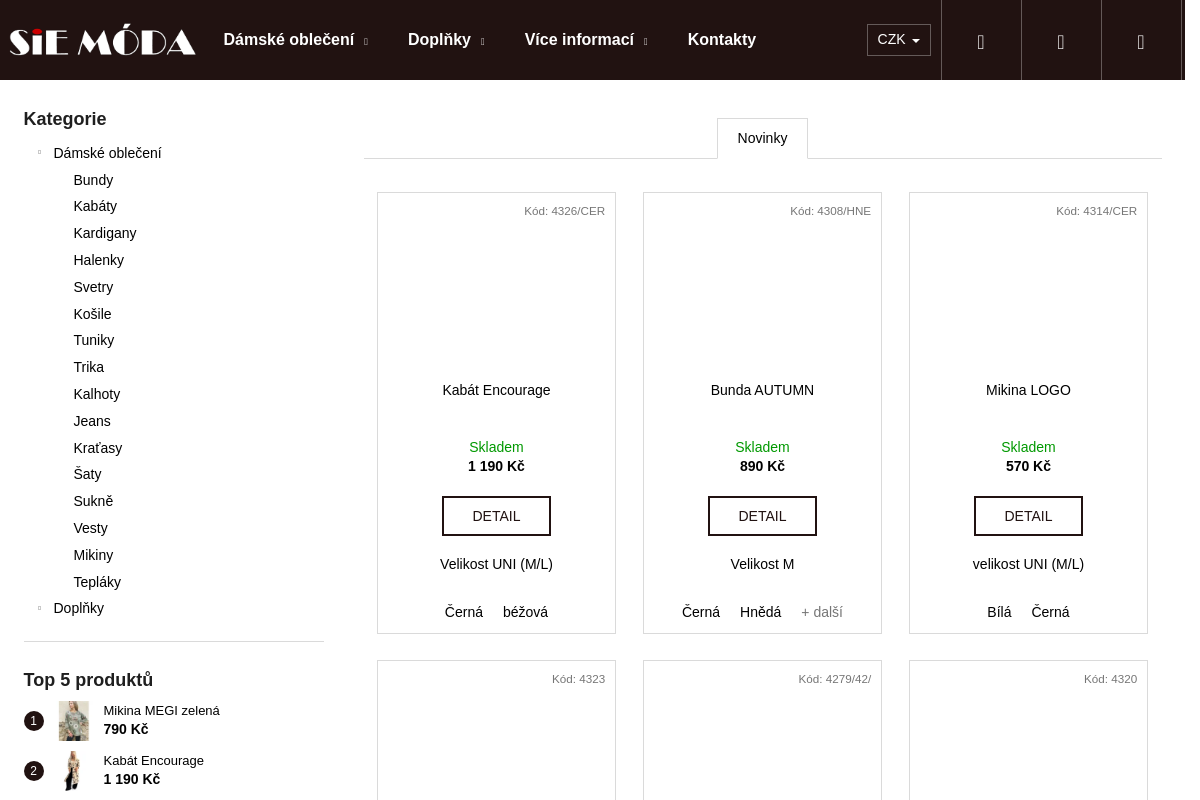Screen dimensions: 1200x800
Task: Click the header icon beside the CZK selector
Action: point(980,41)
